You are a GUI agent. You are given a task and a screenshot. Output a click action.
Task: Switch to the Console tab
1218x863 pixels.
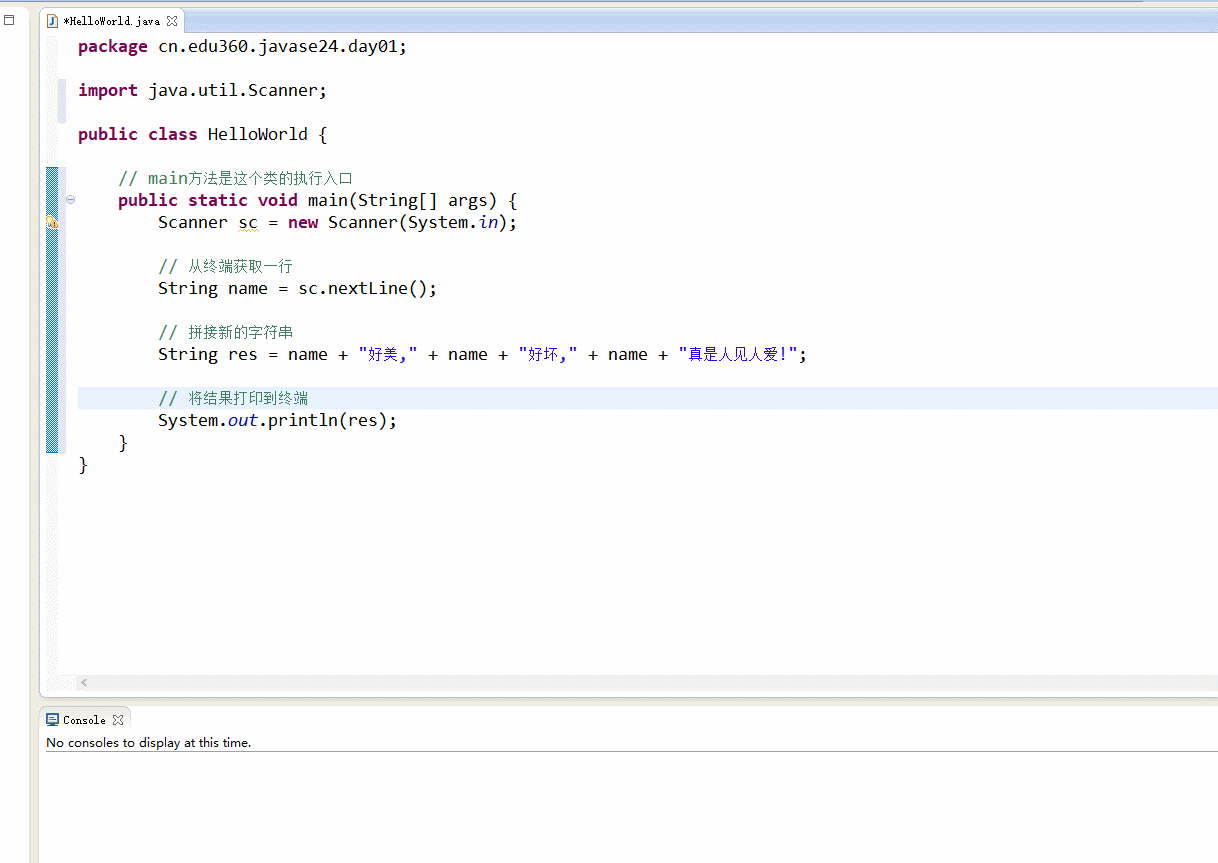click(x=85, y=720)
